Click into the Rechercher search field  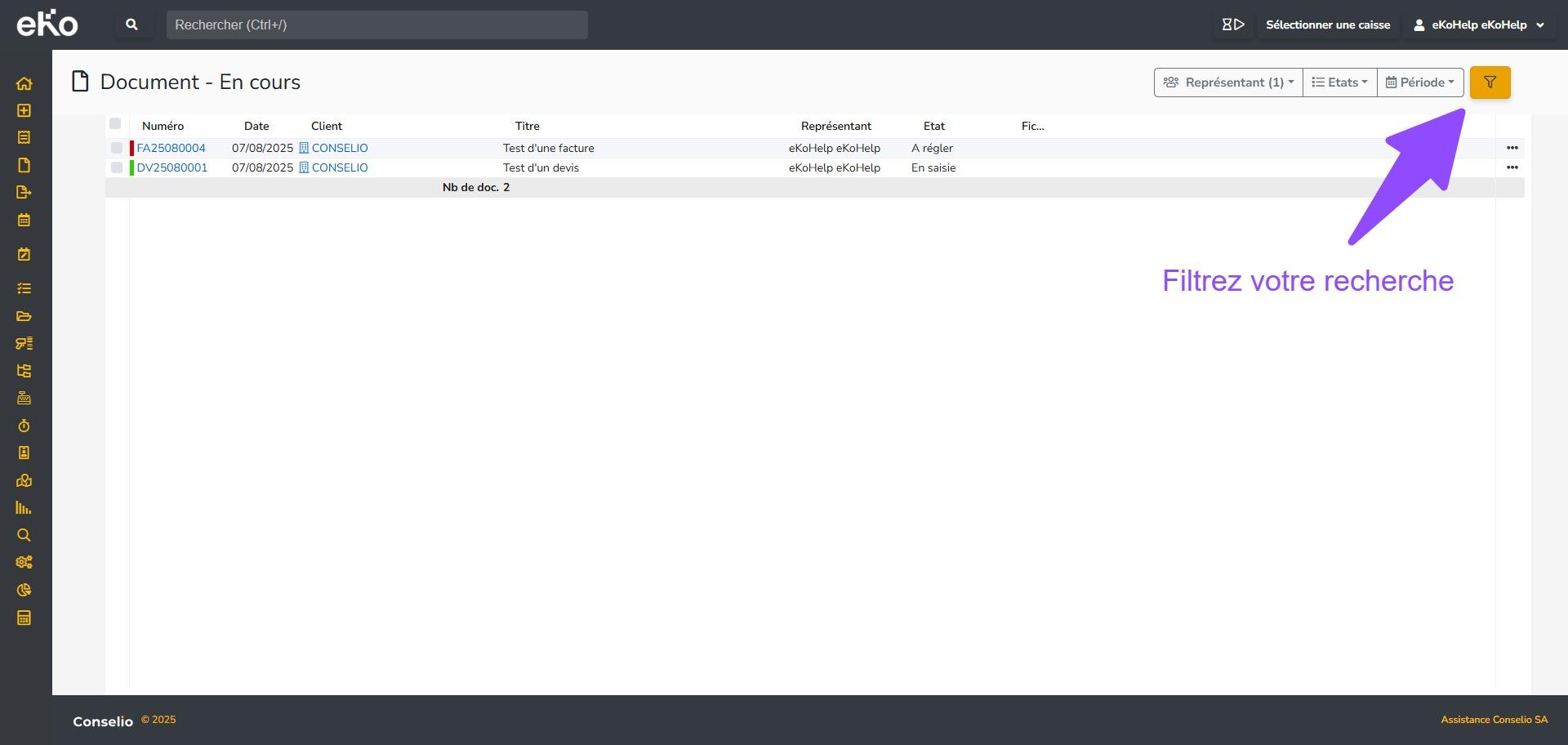(x=376, y=25)
